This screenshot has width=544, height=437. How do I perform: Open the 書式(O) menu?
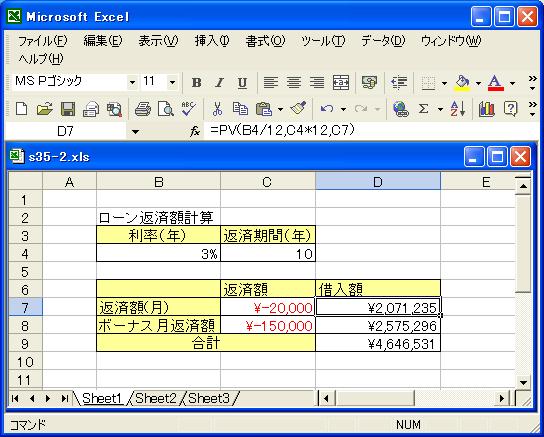[265, 41]
